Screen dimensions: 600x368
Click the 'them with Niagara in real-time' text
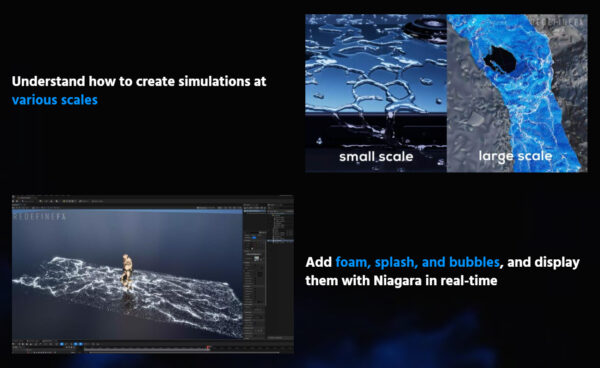coord(401,281)
